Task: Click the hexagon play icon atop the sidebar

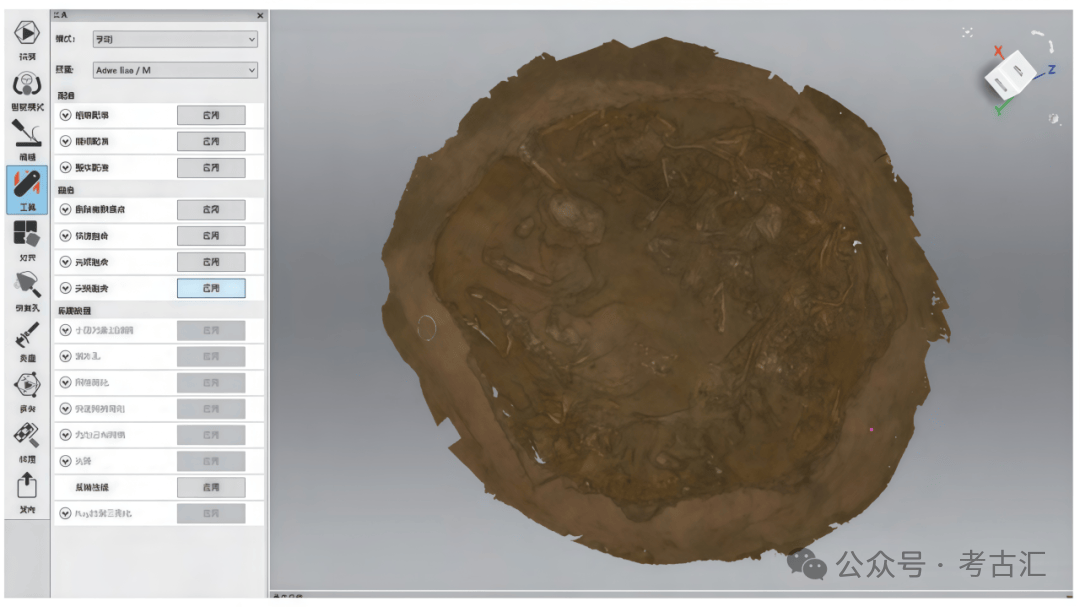Action: [26, 32]
